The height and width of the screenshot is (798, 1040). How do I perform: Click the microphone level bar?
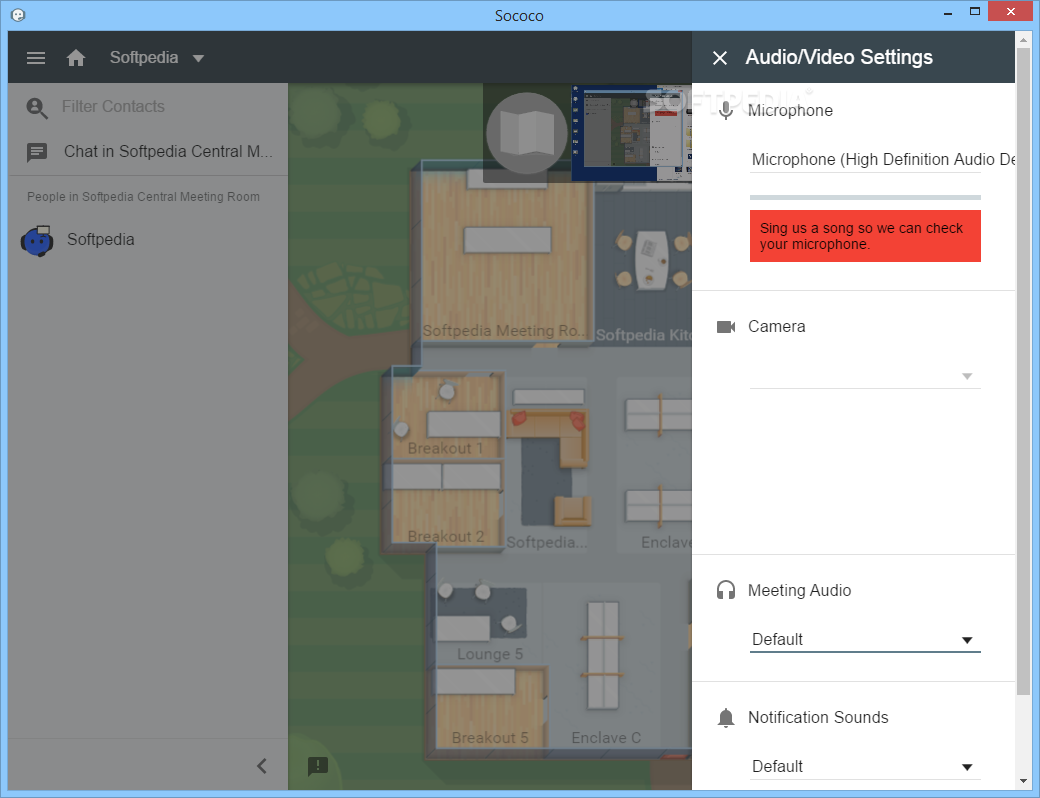pos(865,197)
